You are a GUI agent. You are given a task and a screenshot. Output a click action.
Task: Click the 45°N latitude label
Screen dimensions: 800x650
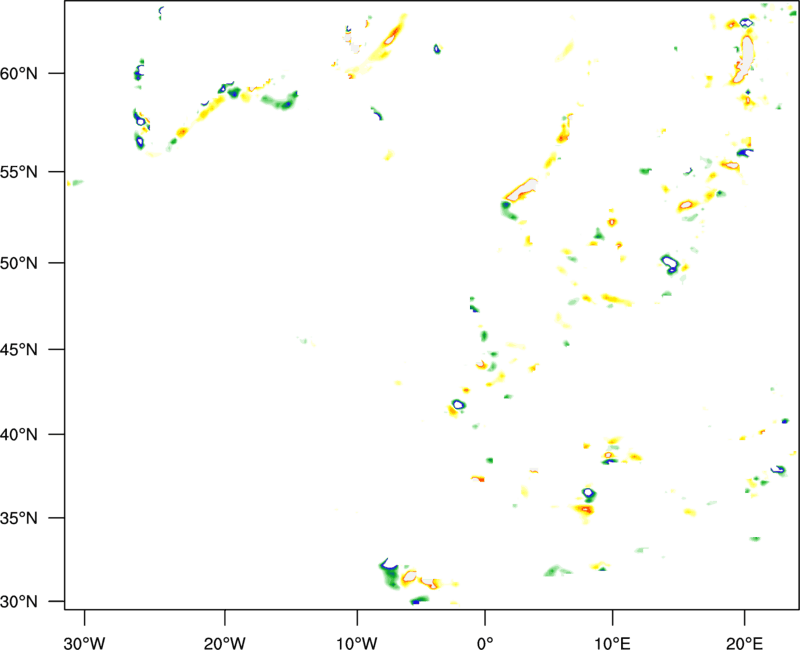coord(19,350)
